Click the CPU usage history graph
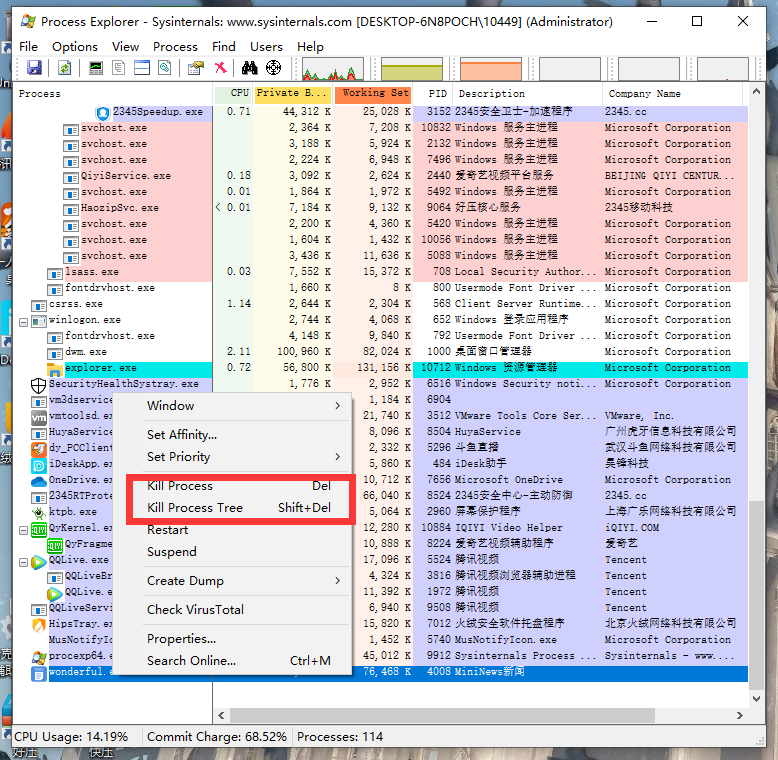 pyautogui.click(x=333, y=68)
